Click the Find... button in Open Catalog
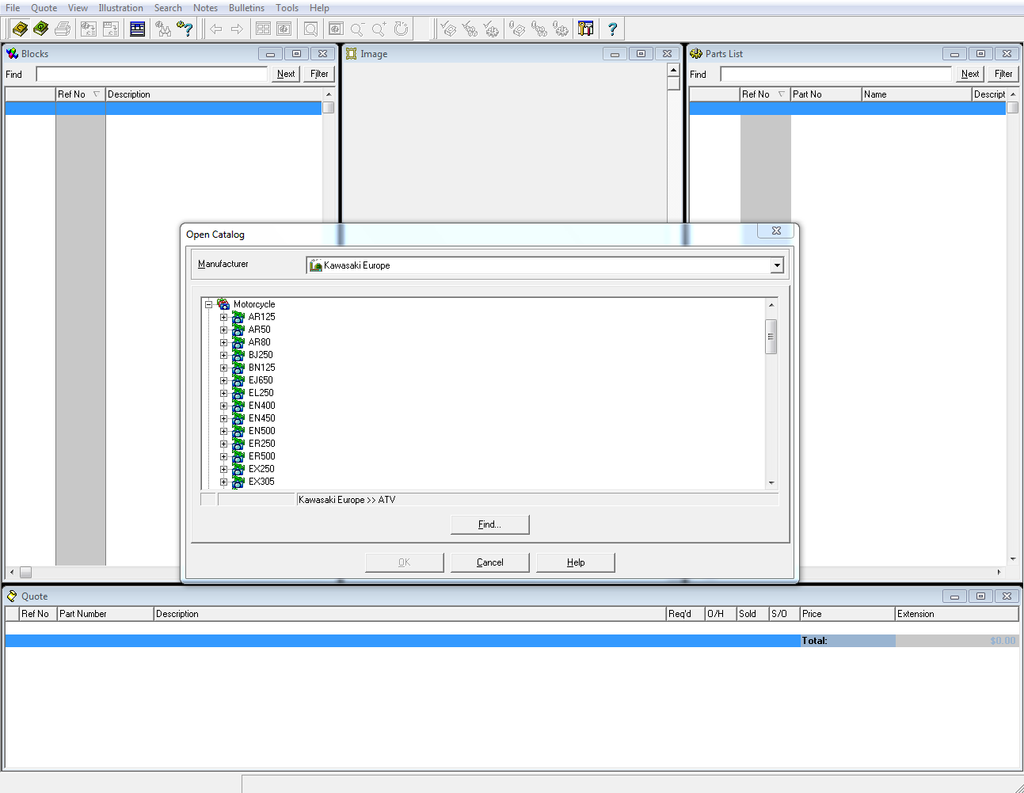This screenshot has width=1024, height=793. [490, 525]
